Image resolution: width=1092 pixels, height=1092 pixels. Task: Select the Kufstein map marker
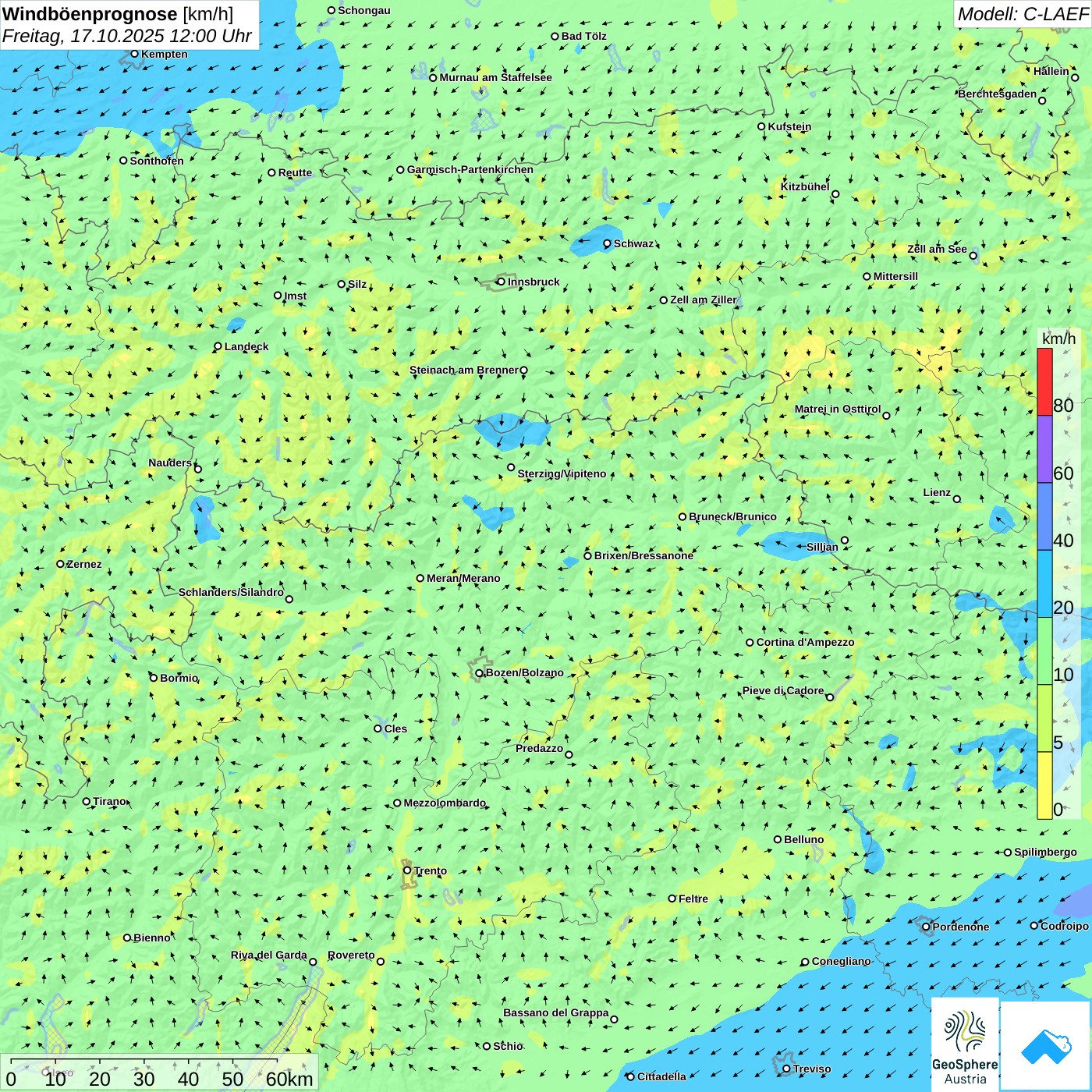click(x=761, y=126)
